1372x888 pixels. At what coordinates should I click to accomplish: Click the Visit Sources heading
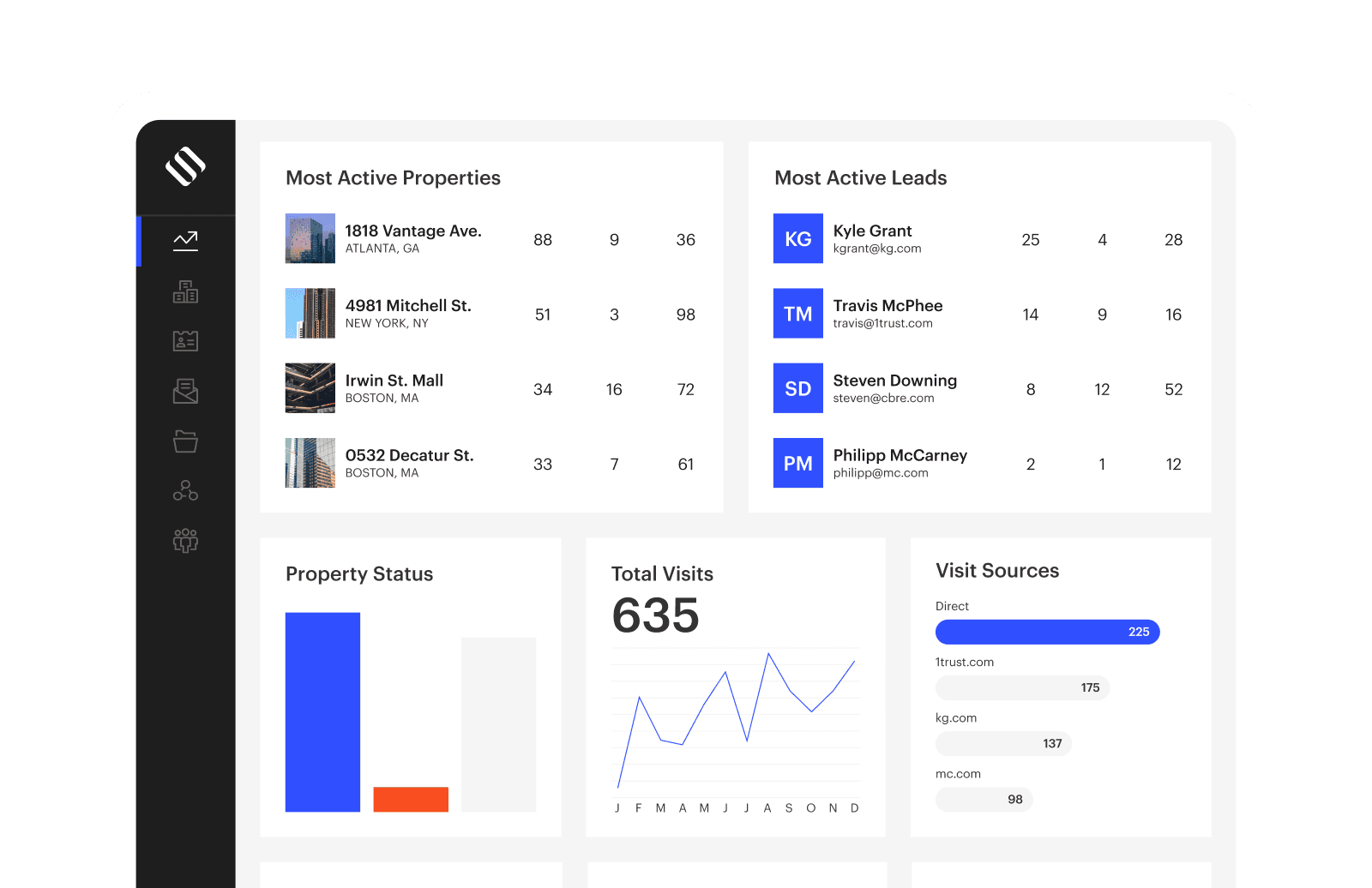997,571
